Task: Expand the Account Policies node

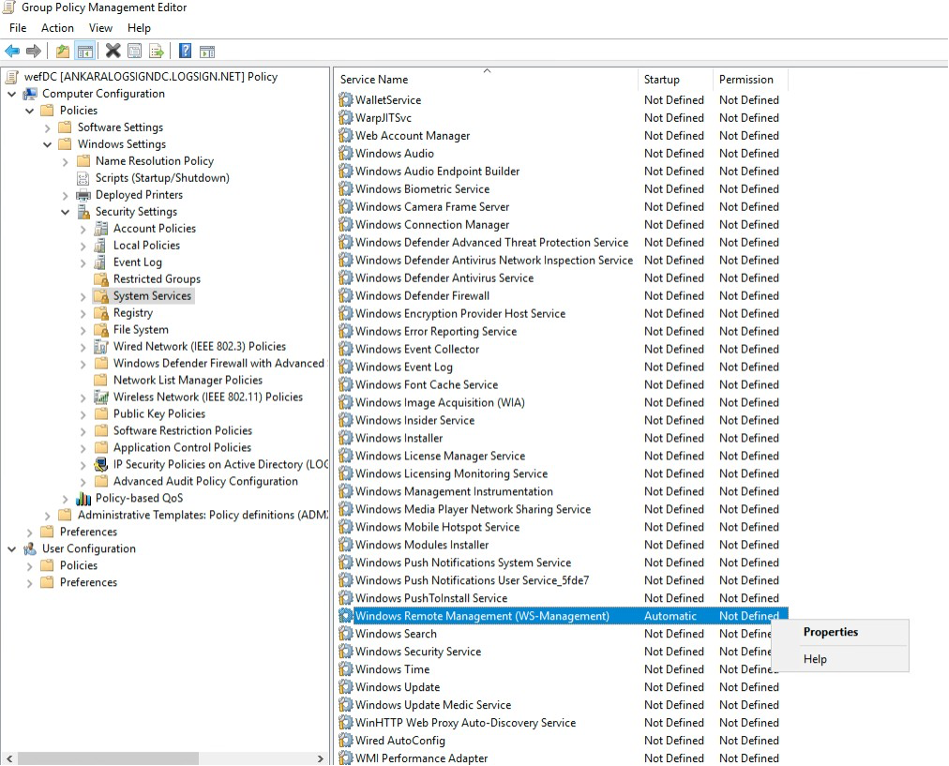Action: (x=83, y=229)
